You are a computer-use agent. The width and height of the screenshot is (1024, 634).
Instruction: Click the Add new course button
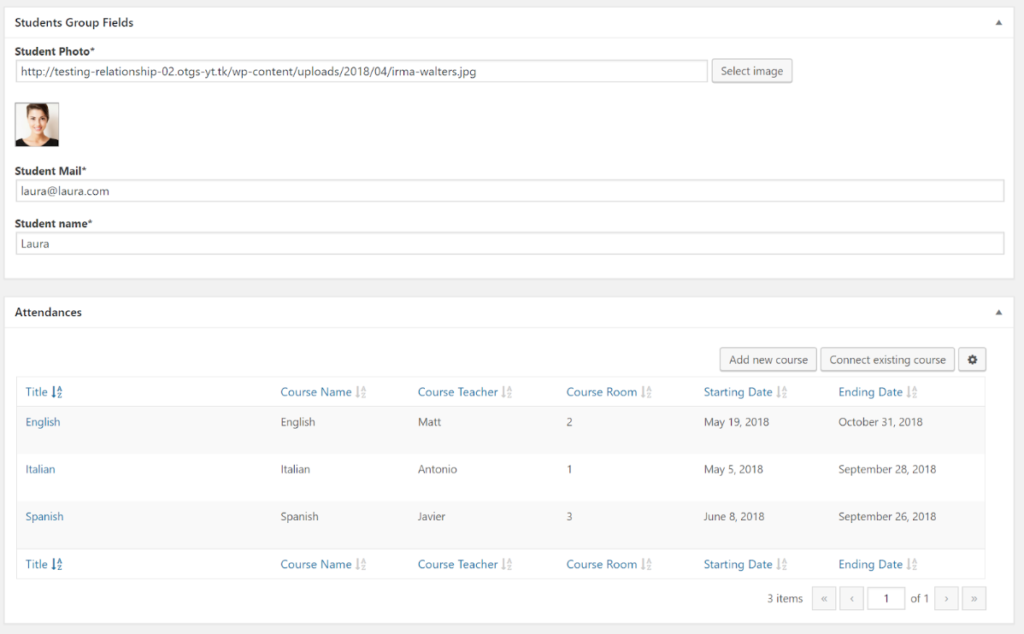coord(768,360)
